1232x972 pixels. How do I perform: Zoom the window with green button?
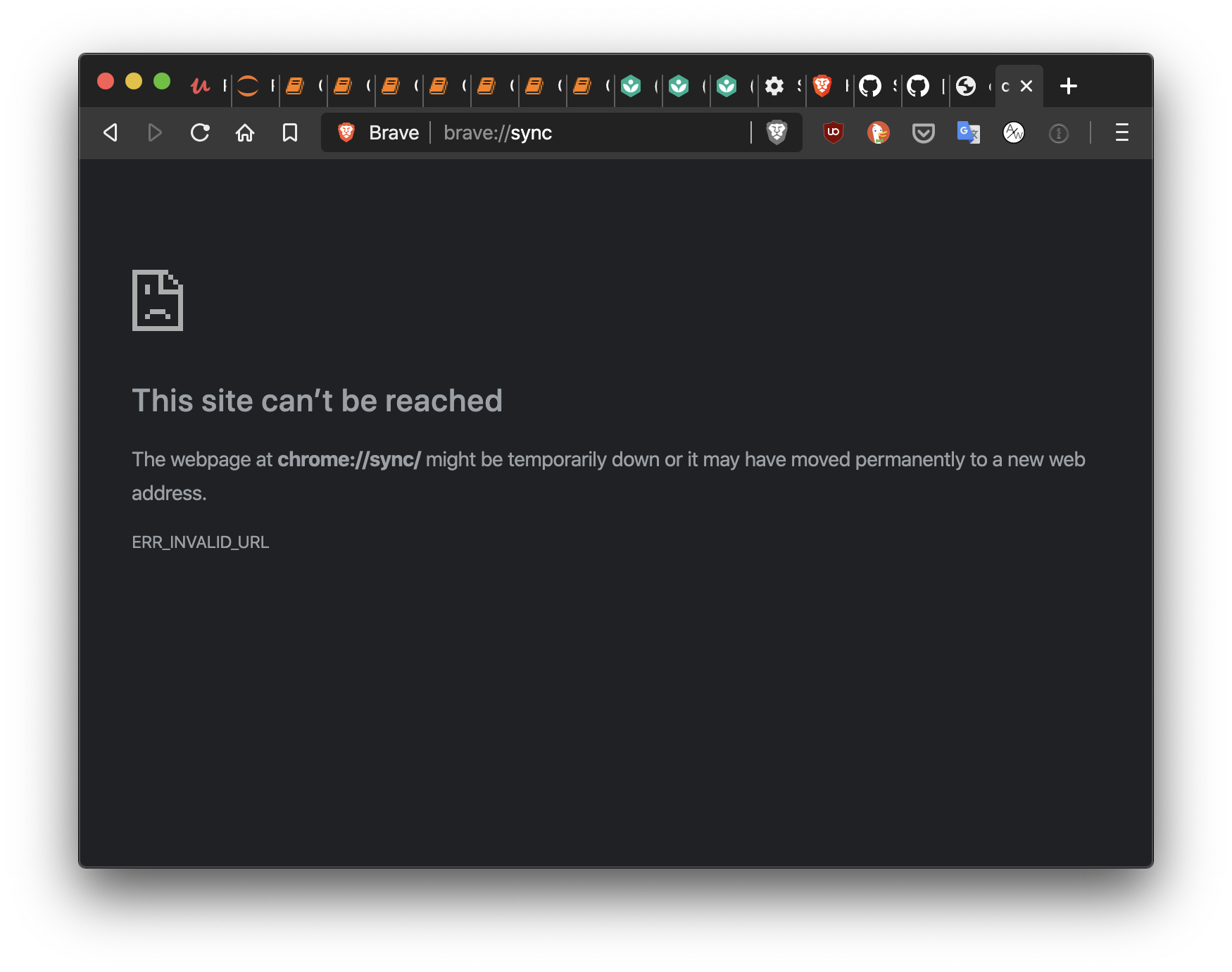point(162,81)
